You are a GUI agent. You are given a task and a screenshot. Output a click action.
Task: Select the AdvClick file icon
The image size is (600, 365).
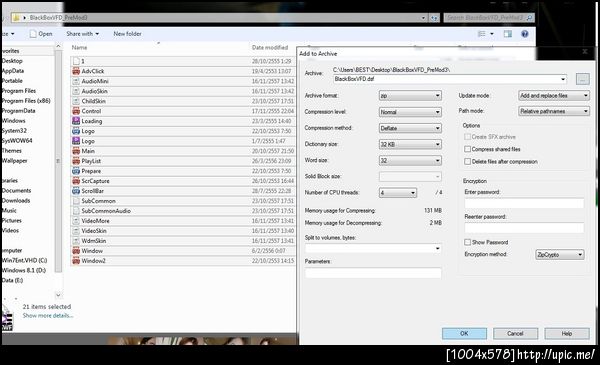pos(76,71)
